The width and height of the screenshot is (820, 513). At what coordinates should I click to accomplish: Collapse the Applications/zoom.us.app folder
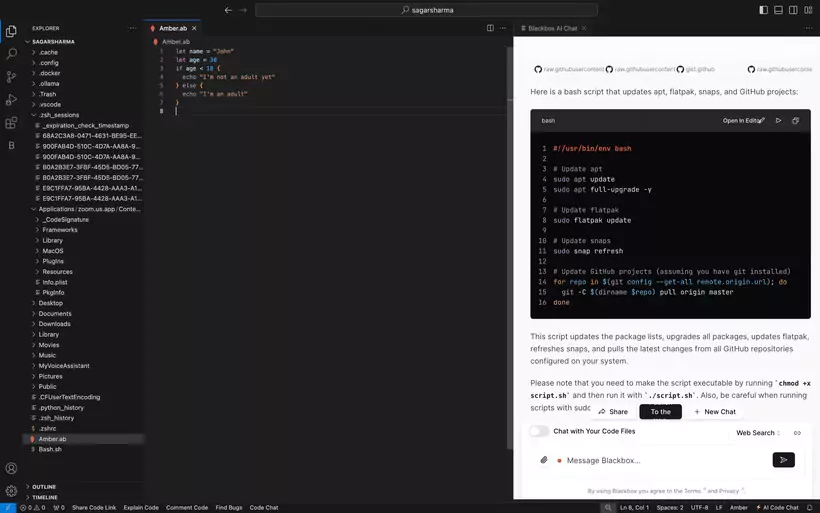(82, 209)
